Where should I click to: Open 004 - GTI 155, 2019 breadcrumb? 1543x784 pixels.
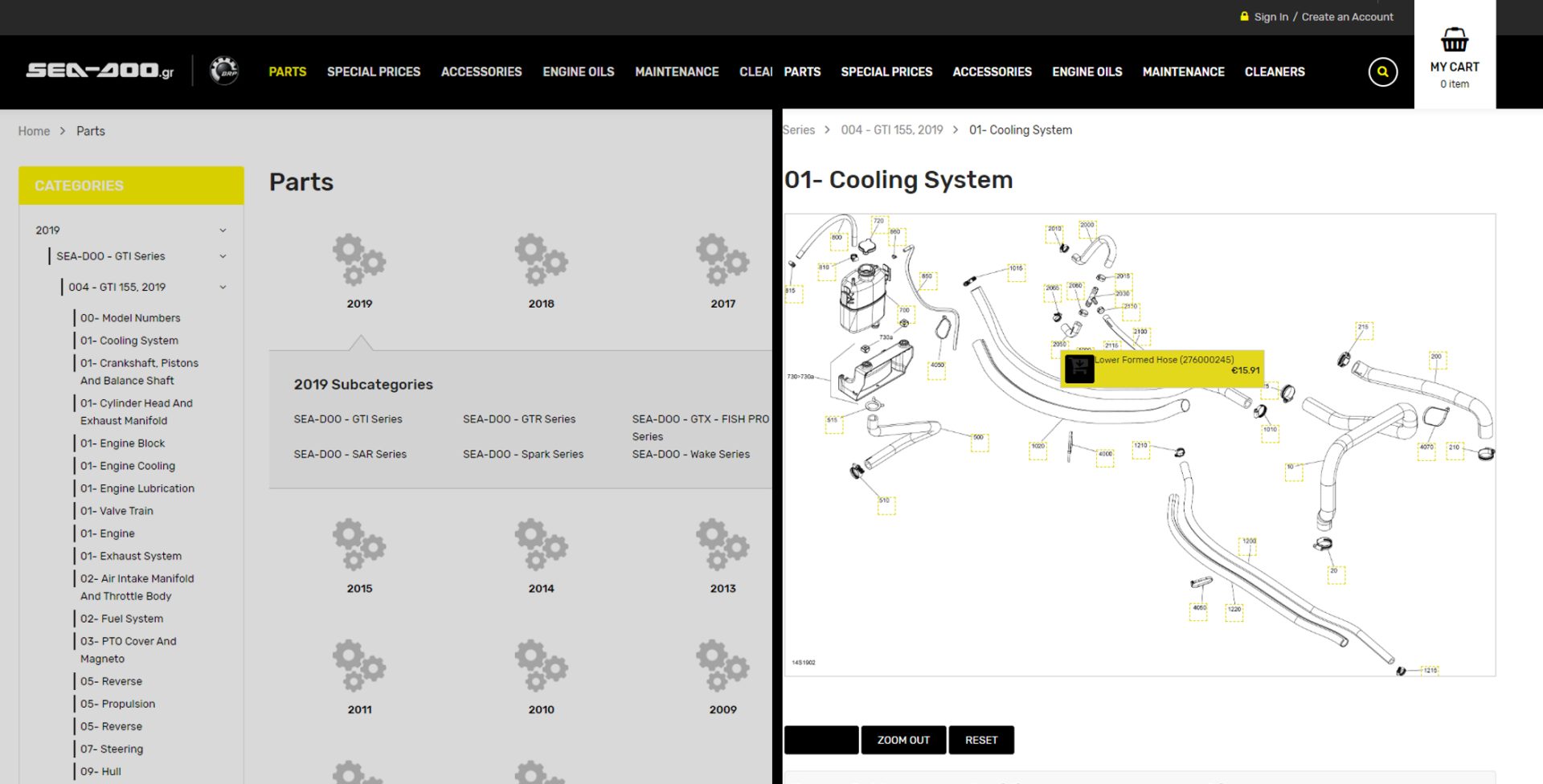(x=892, y=130)
